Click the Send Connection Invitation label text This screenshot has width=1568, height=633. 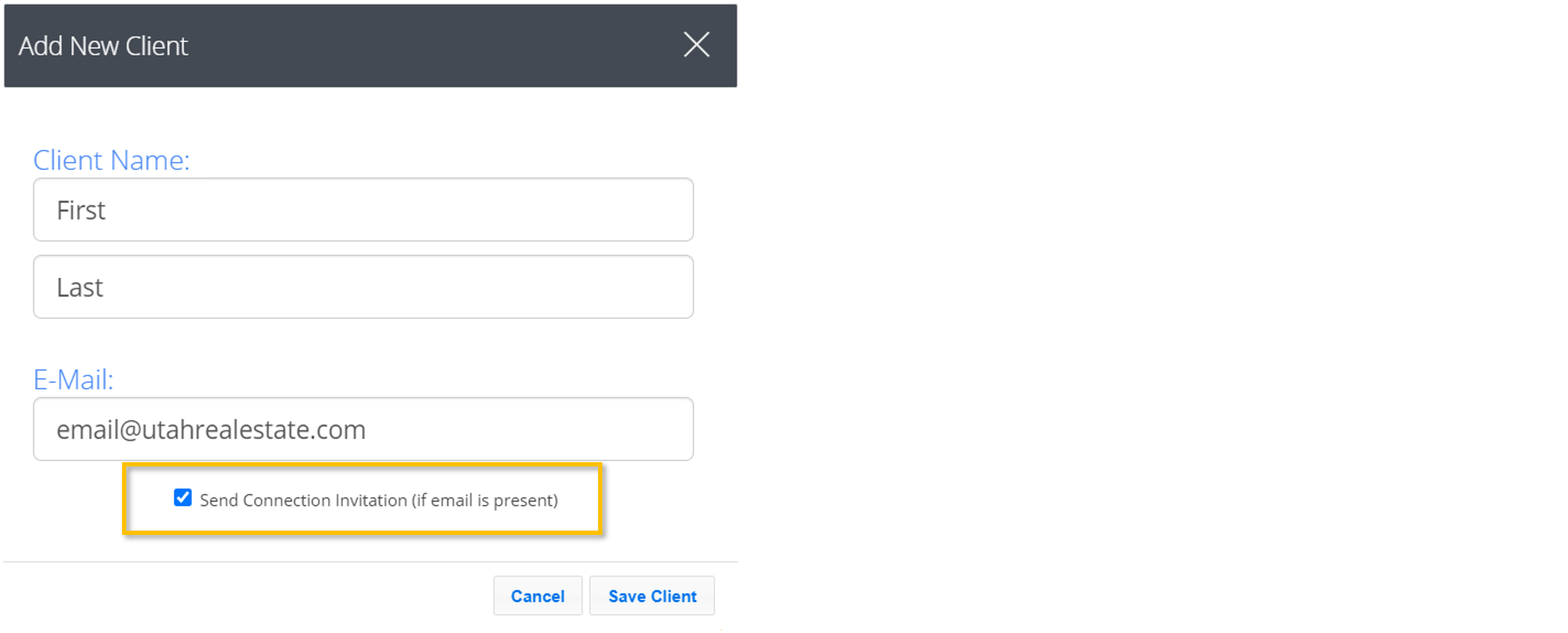[x=378, y=500]
